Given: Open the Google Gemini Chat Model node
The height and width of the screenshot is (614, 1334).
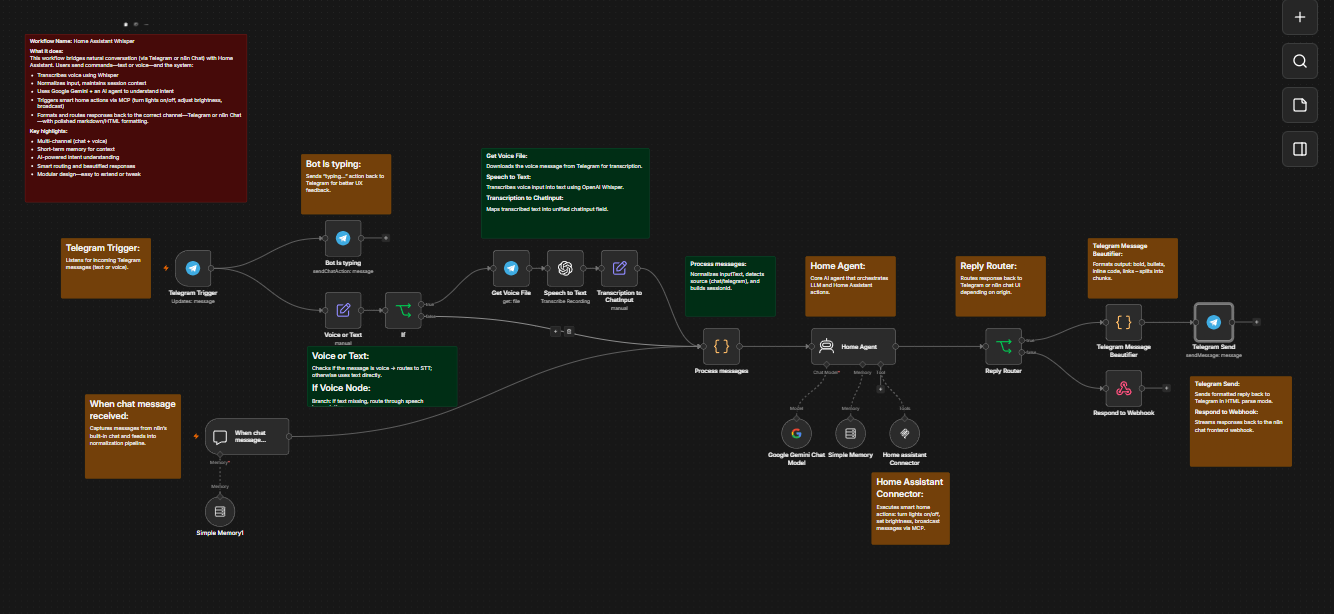Looking at the screenshot, I should click(x=796, y=433).
